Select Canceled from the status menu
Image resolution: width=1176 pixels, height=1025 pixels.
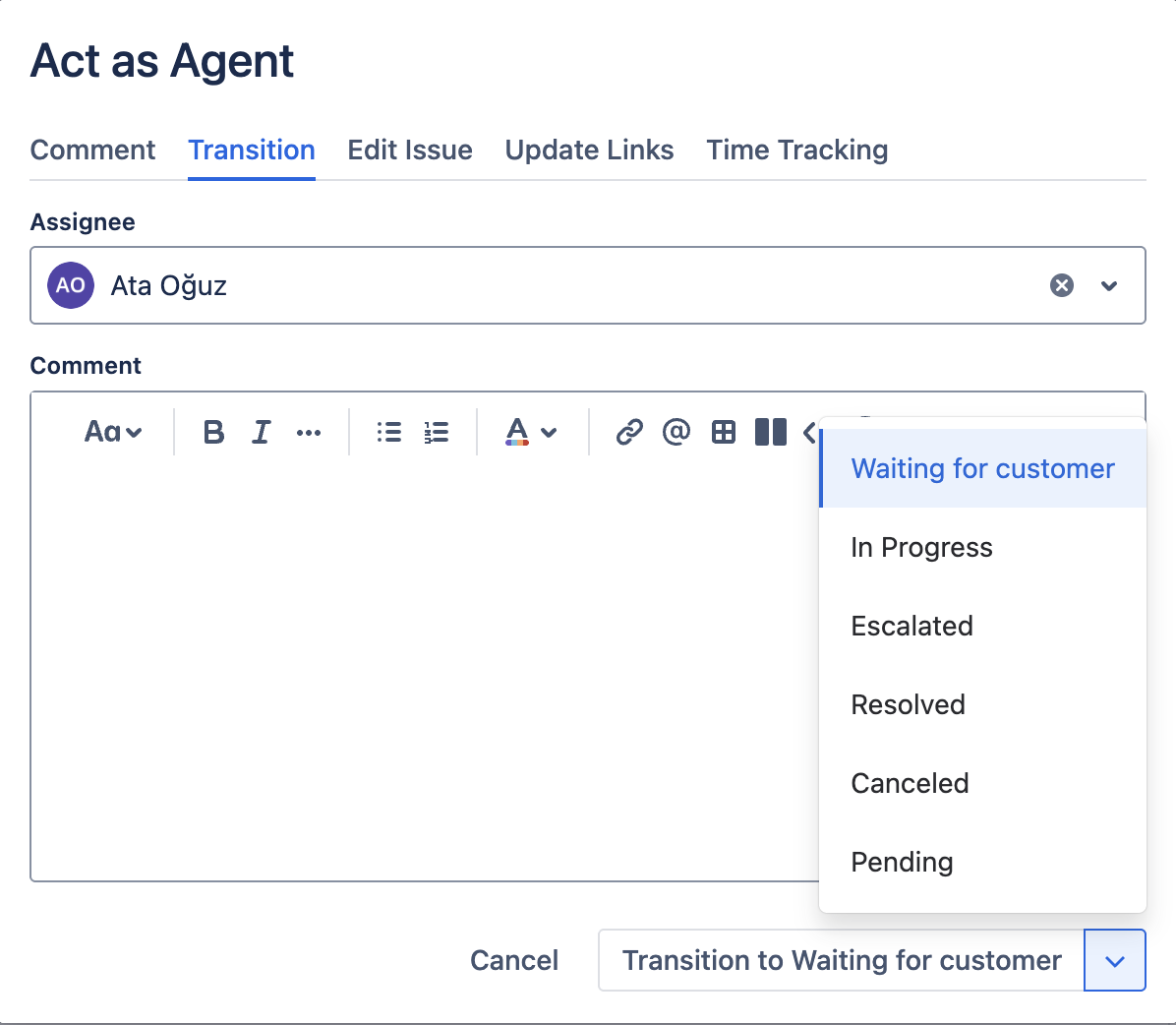coord(982,783)
